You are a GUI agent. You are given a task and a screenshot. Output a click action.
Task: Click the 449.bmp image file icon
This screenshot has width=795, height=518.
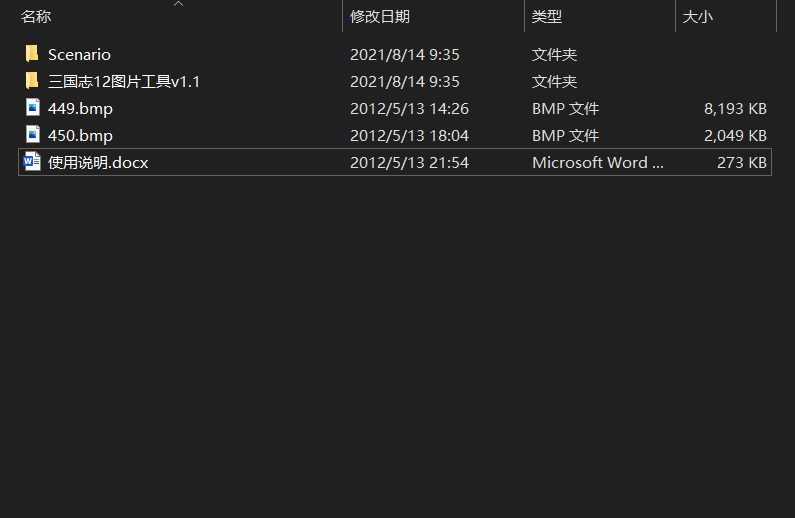click(32, 107)
